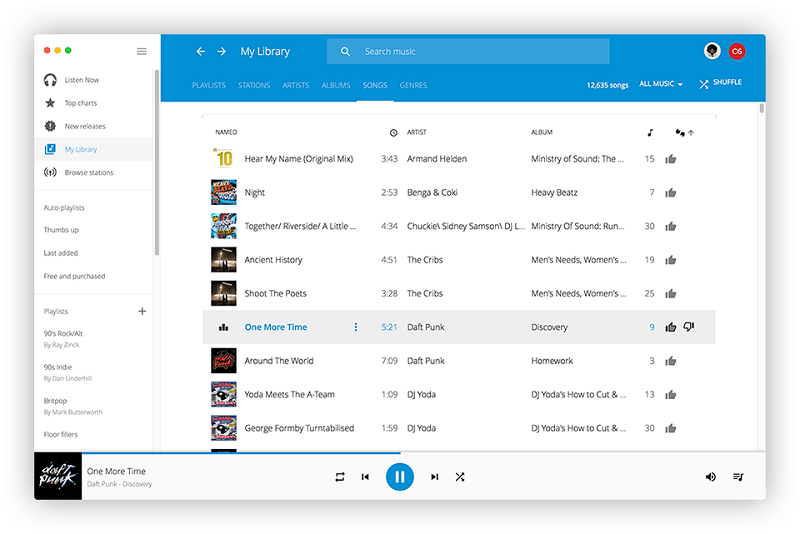Viewport: 800px width, 534px height.
Task: Toggle shuffle in player bar
Action: (x=460, y=477)
